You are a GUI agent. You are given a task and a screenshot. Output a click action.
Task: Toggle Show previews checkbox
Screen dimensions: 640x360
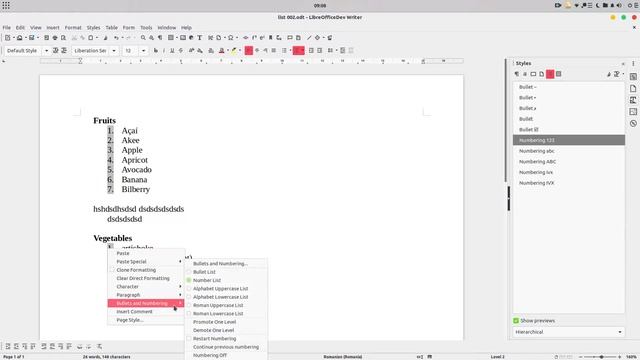click(x=516, y=321)
